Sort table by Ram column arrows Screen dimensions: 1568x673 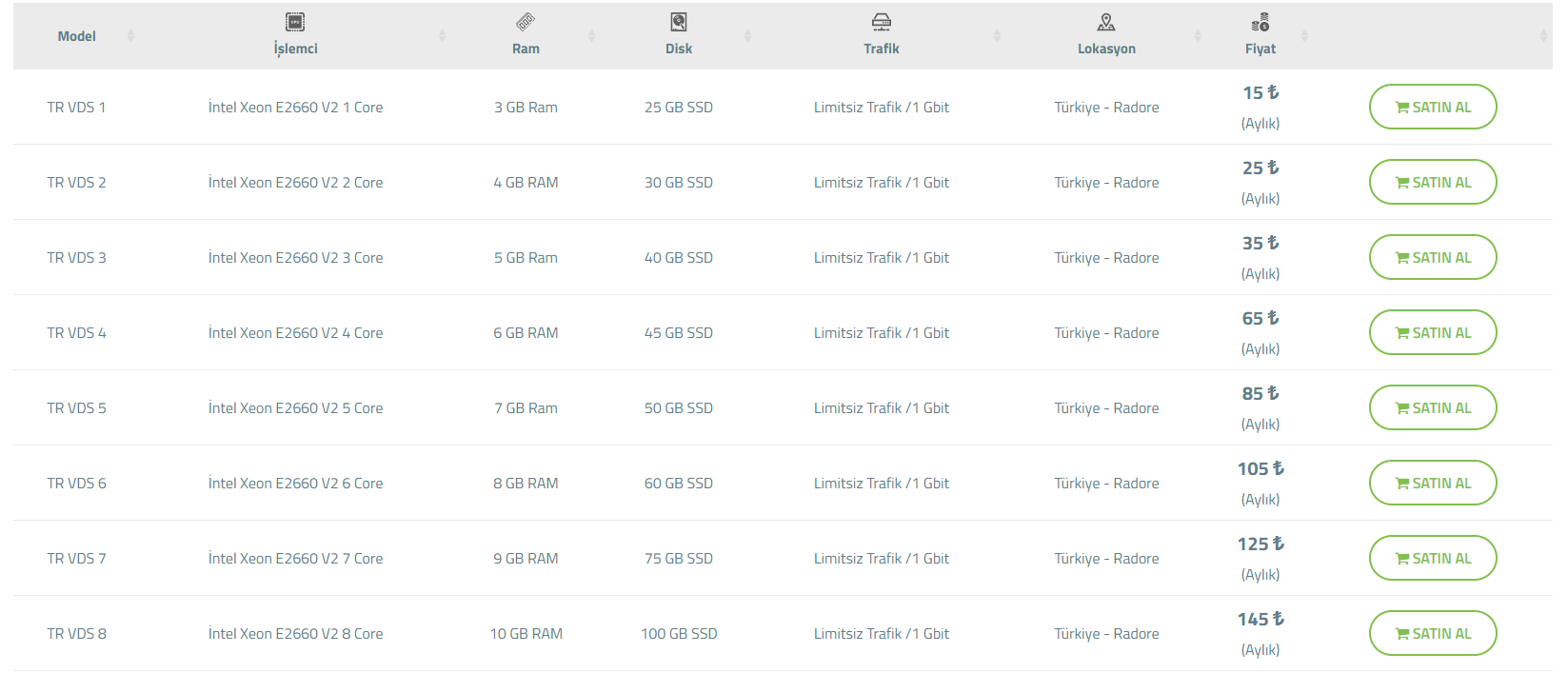click(591, 36)
